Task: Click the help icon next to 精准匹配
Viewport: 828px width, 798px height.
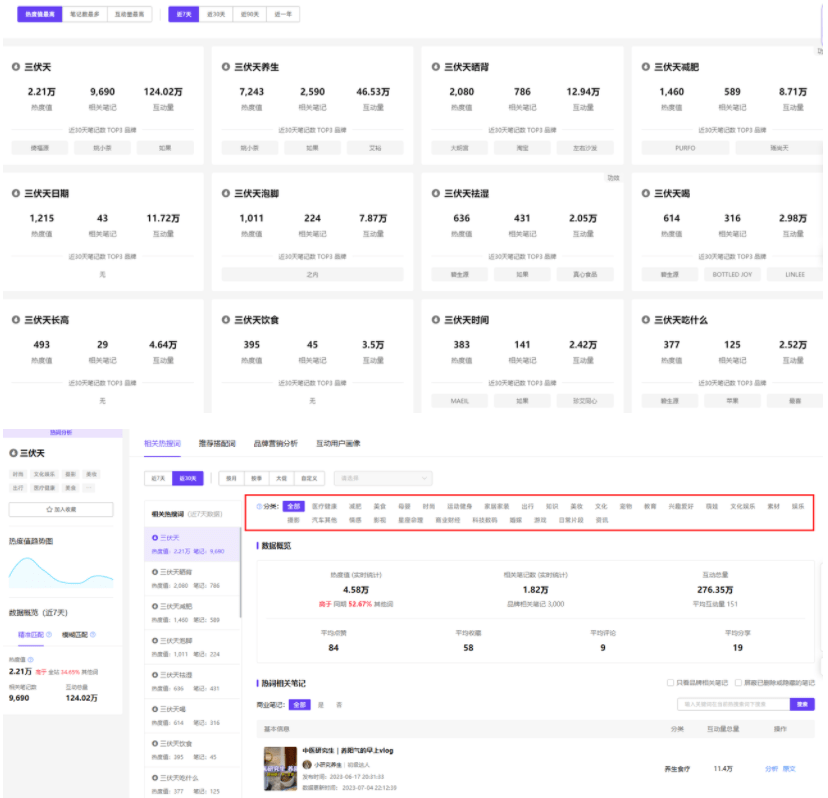Action: (49, 634)
